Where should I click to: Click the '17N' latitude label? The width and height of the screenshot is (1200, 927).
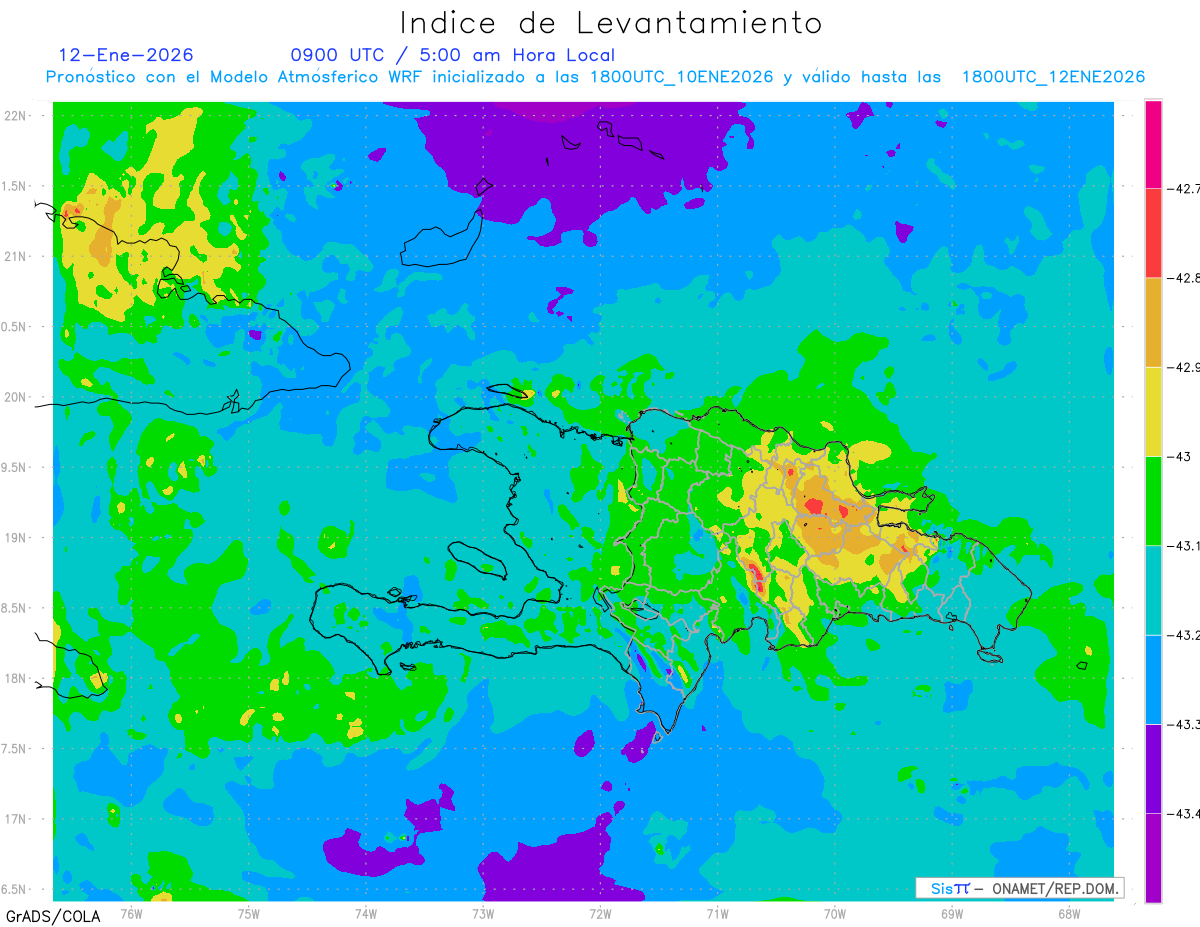(x=16, y=819)
